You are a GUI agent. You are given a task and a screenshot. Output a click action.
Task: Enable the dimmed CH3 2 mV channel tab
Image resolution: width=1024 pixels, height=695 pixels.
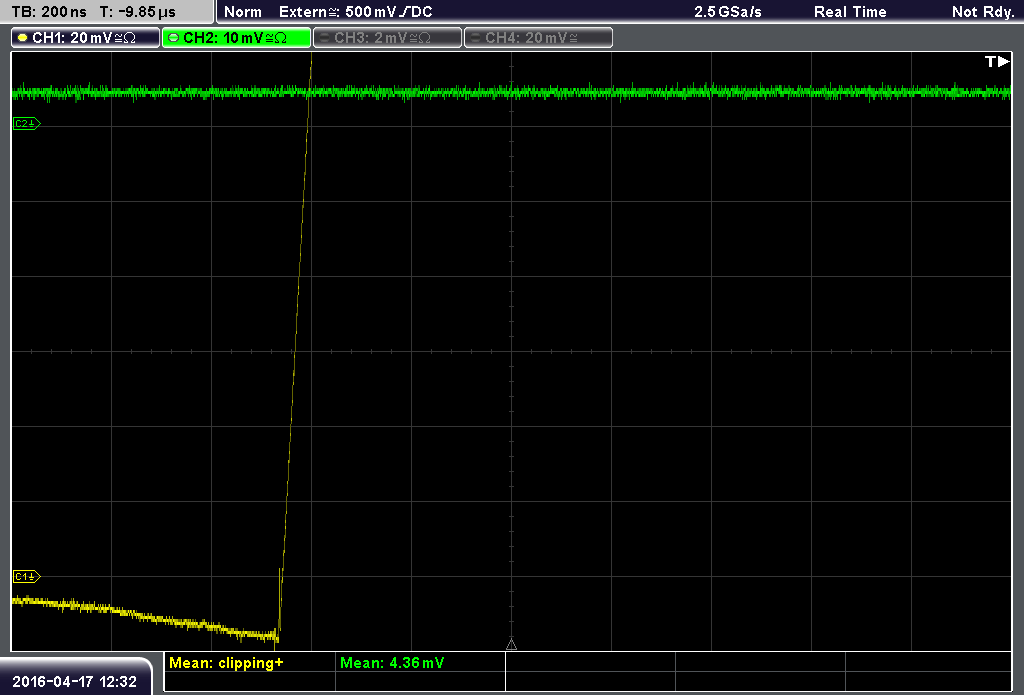coord(387,38)
